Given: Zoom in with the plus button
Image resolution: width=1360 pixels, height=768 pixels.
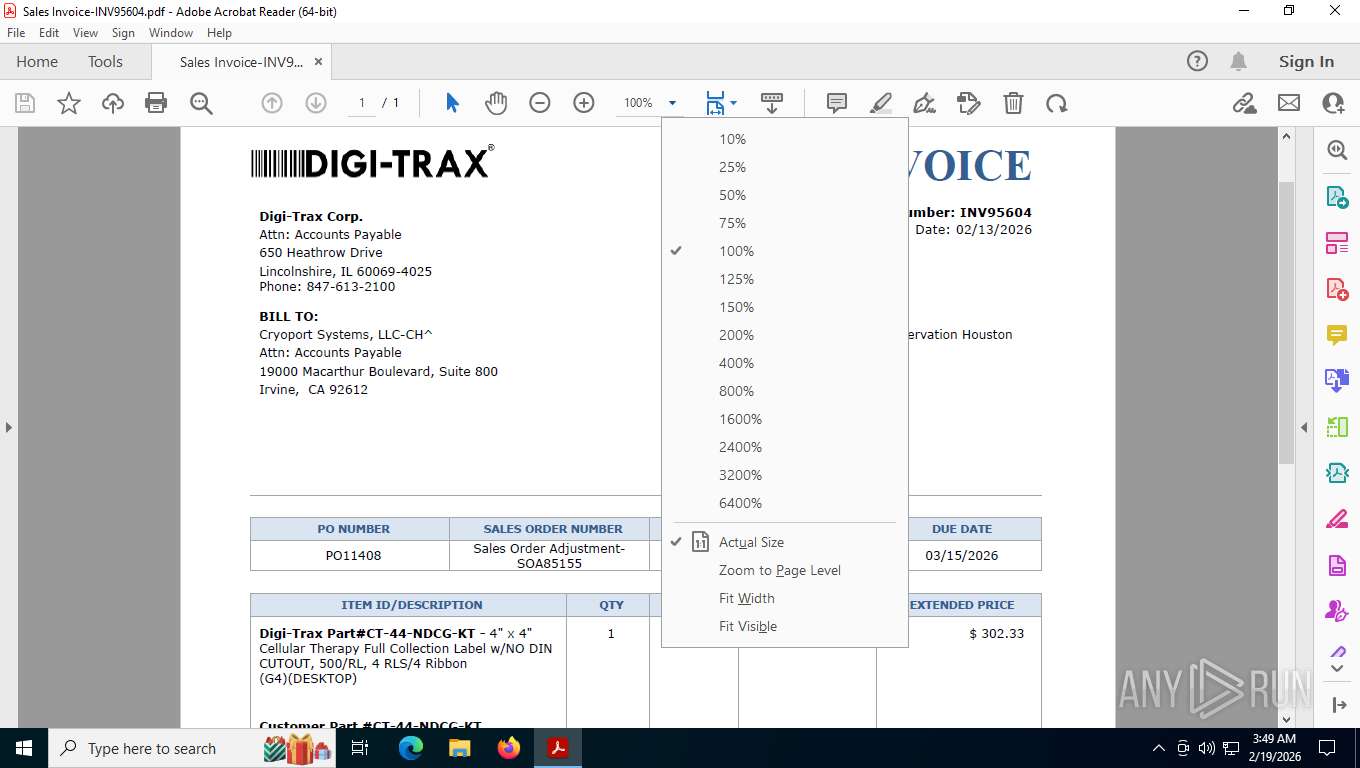Looking at the screenshot, I should click(x=584, y=103).
